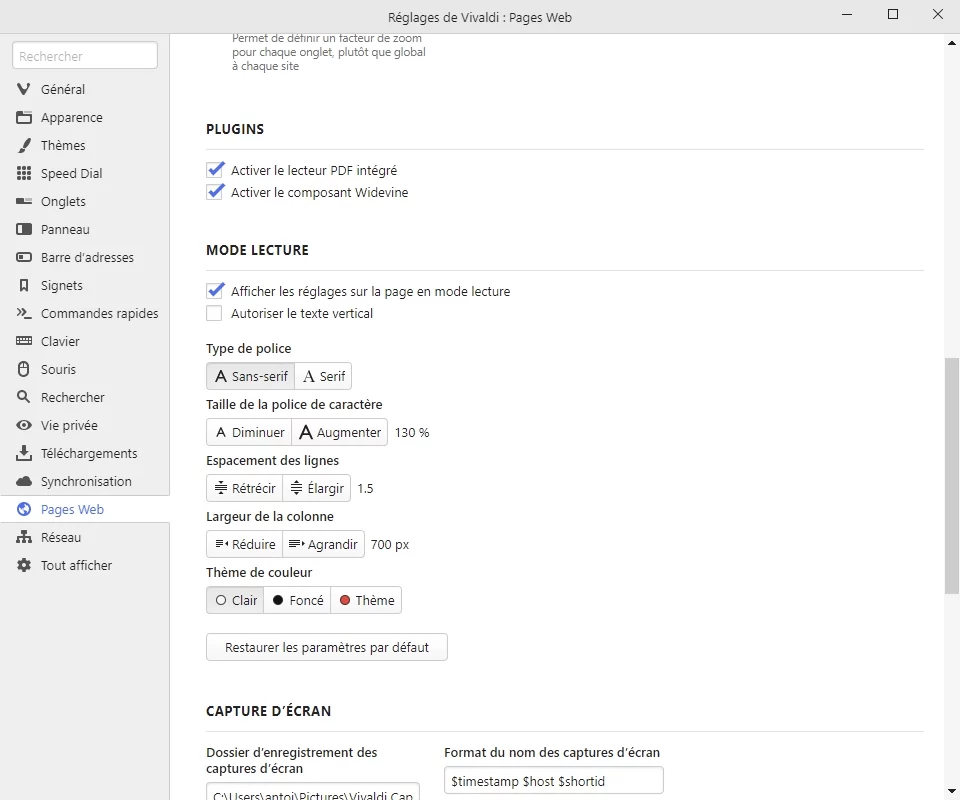Select the Tout afficher entry
The width and height of the screenshot is (960, 800).
(x=84, y=565)
